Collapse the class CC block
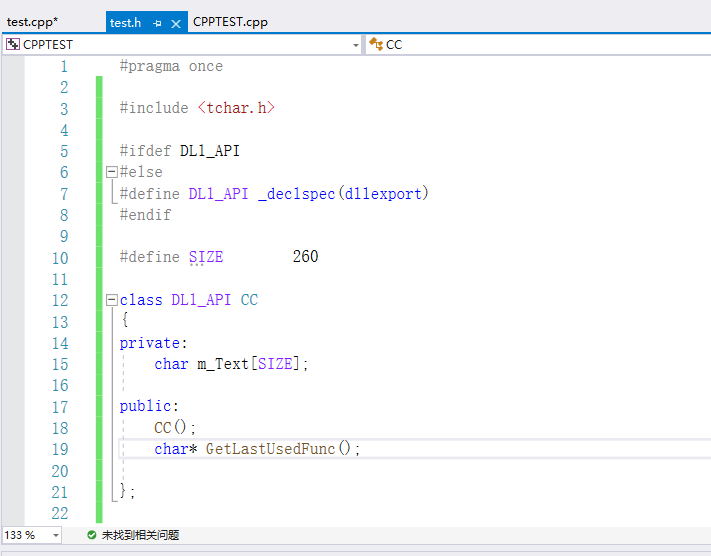 112,300
